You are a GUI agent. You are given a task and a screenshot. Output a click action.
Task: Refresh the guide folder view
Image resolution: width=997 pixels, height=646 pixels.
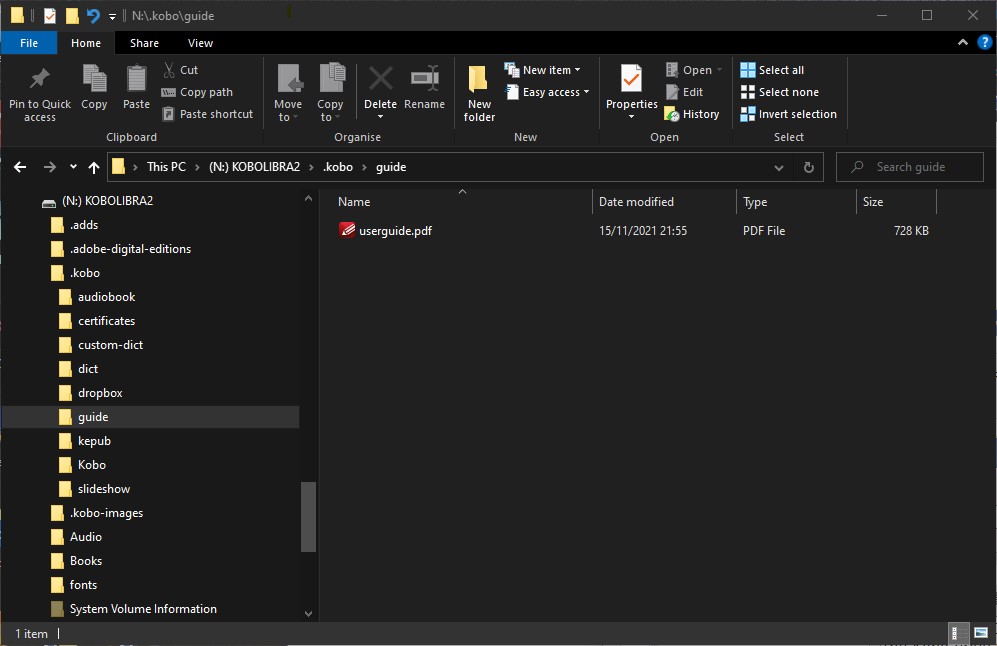pyautogui.click(x=808, y=167)
